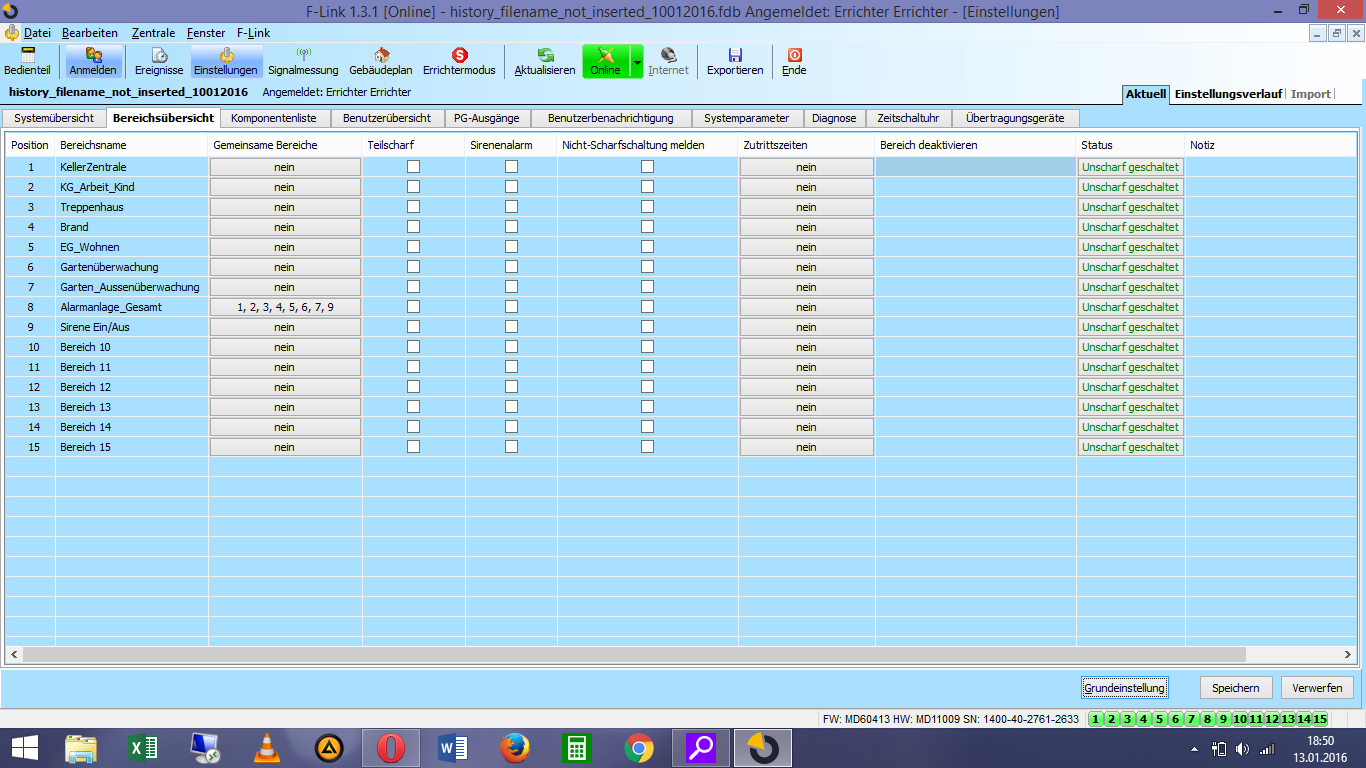
Task: Open Zutrittszeiten selector for EG_Wohnen
Action: (806, 247)
